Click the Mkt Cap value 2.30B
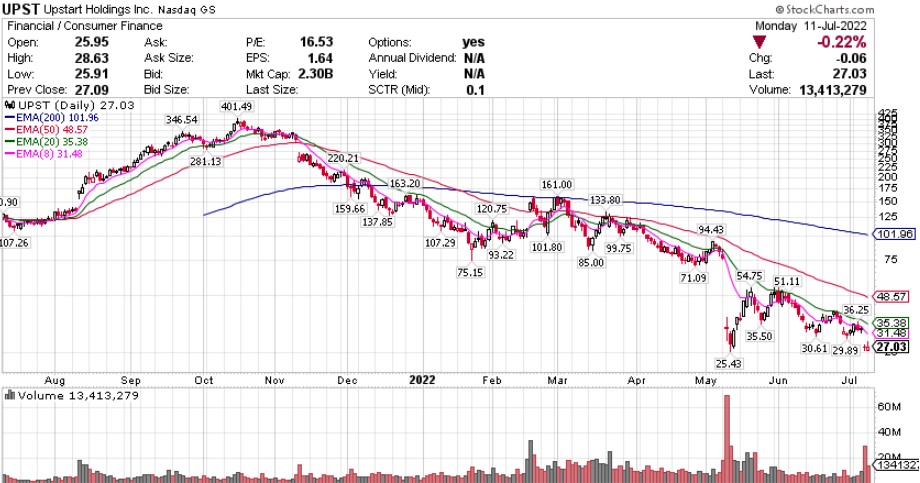 coord(316,74)
